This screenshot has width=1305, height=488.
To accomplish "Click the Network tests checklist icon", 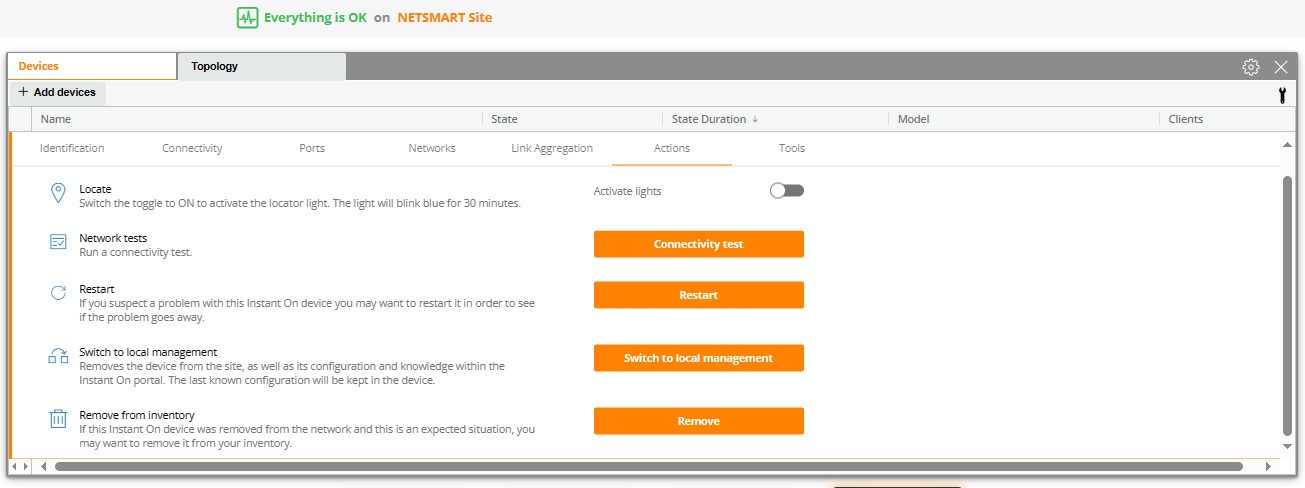I will [58, 243].
